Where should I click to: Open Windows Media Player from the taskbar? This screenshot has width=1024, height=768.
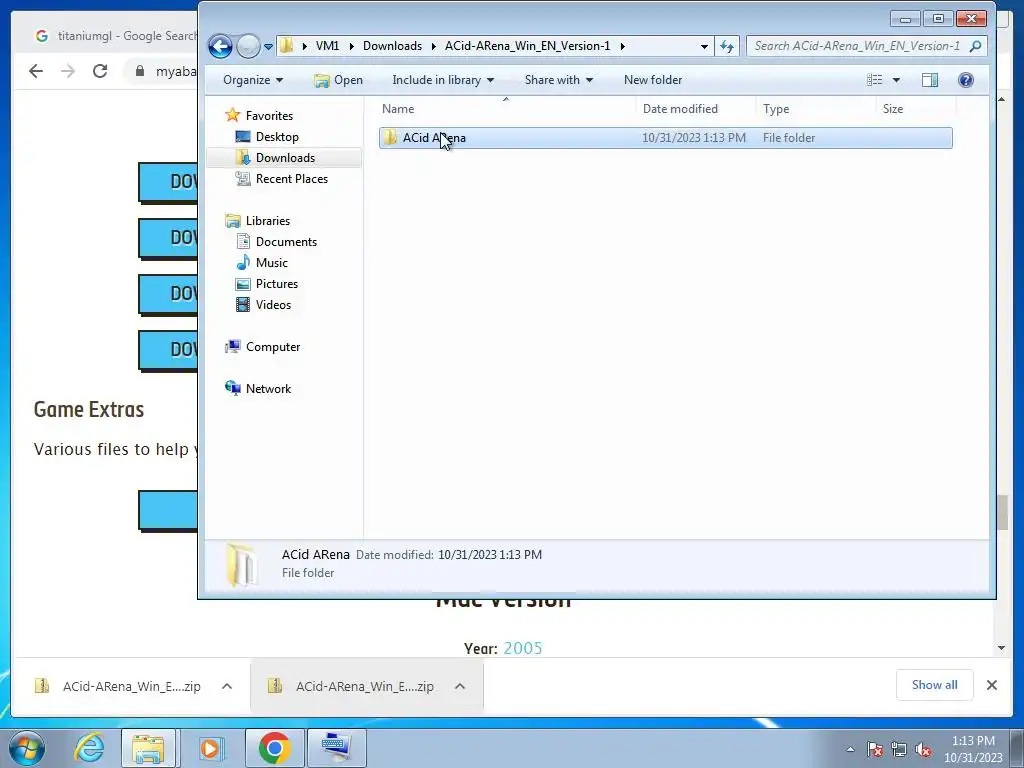click(x=210, y=748)
